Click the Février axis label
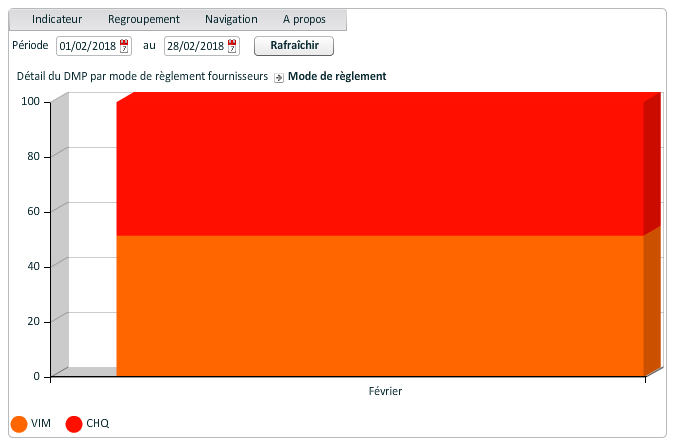The height and width of the screenshot is (446, 674). pos(385,391)
